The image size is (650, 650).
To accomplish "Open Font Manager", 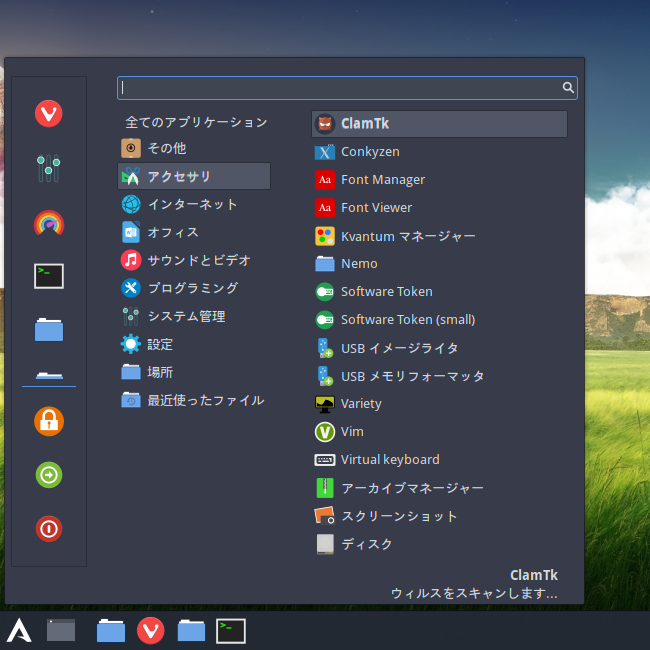I will (x=439, y=179).
